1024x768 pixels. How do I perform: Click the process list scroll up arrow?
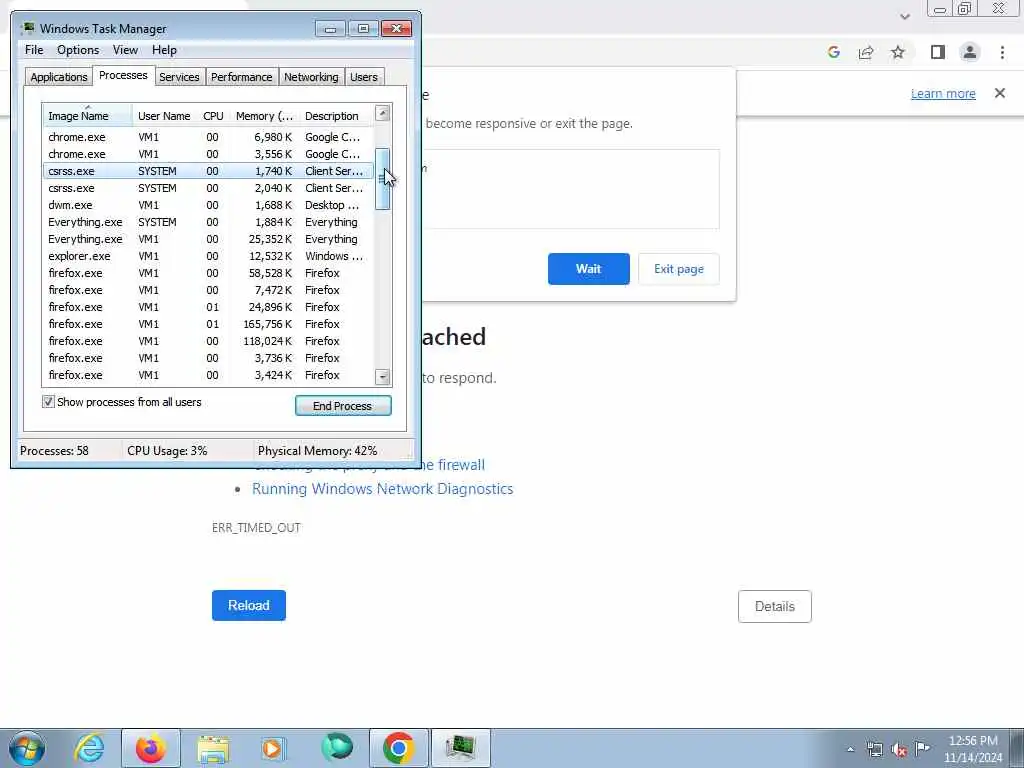[x=383, y=114]
